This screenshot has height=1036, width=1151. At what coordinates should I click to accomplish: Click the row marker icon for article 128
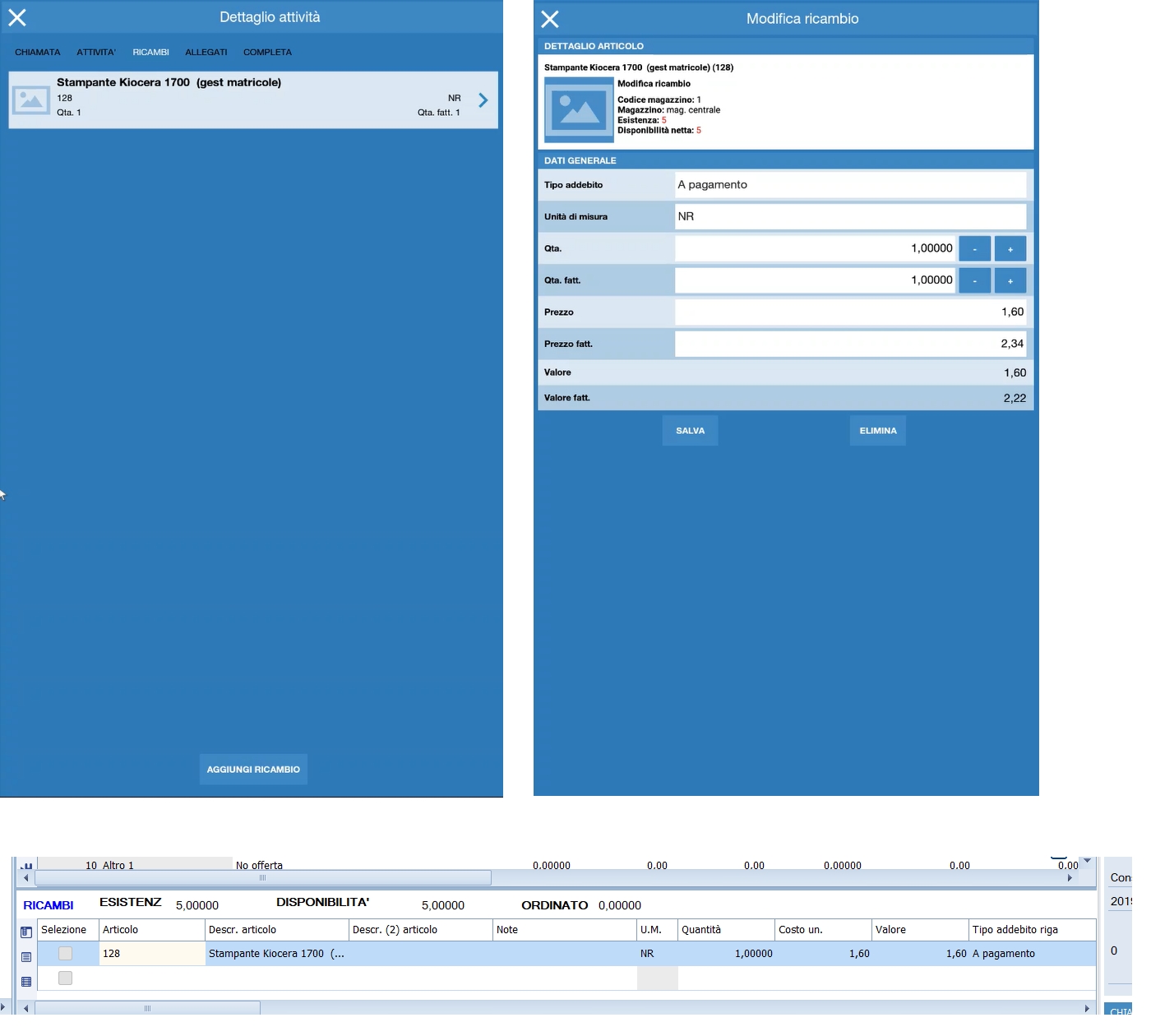pos(26,957)
